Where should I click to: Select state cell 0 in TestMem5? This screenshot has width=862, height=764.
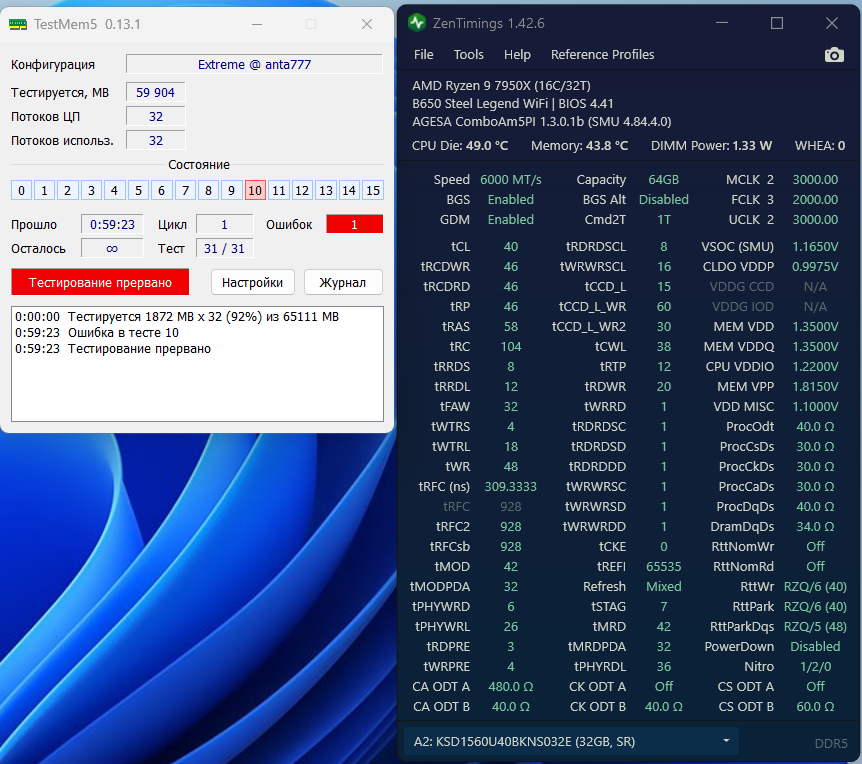(x=21, y=191)
